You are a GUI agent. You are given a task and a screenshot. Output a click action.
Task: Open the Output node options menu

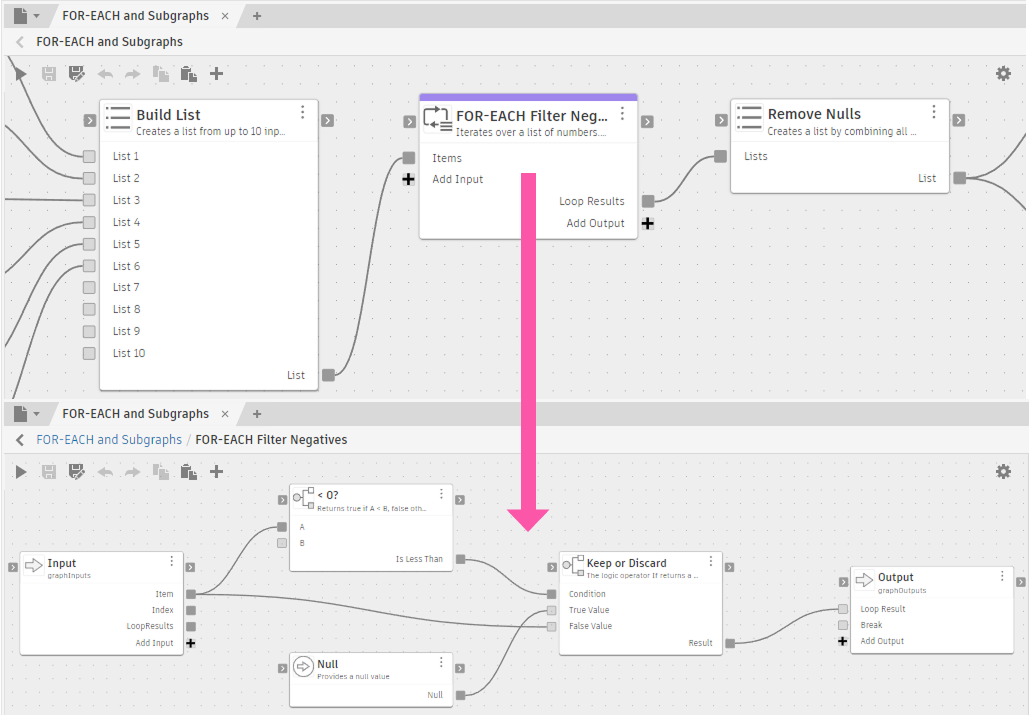pyautogui.click(x=1002, y=575)
